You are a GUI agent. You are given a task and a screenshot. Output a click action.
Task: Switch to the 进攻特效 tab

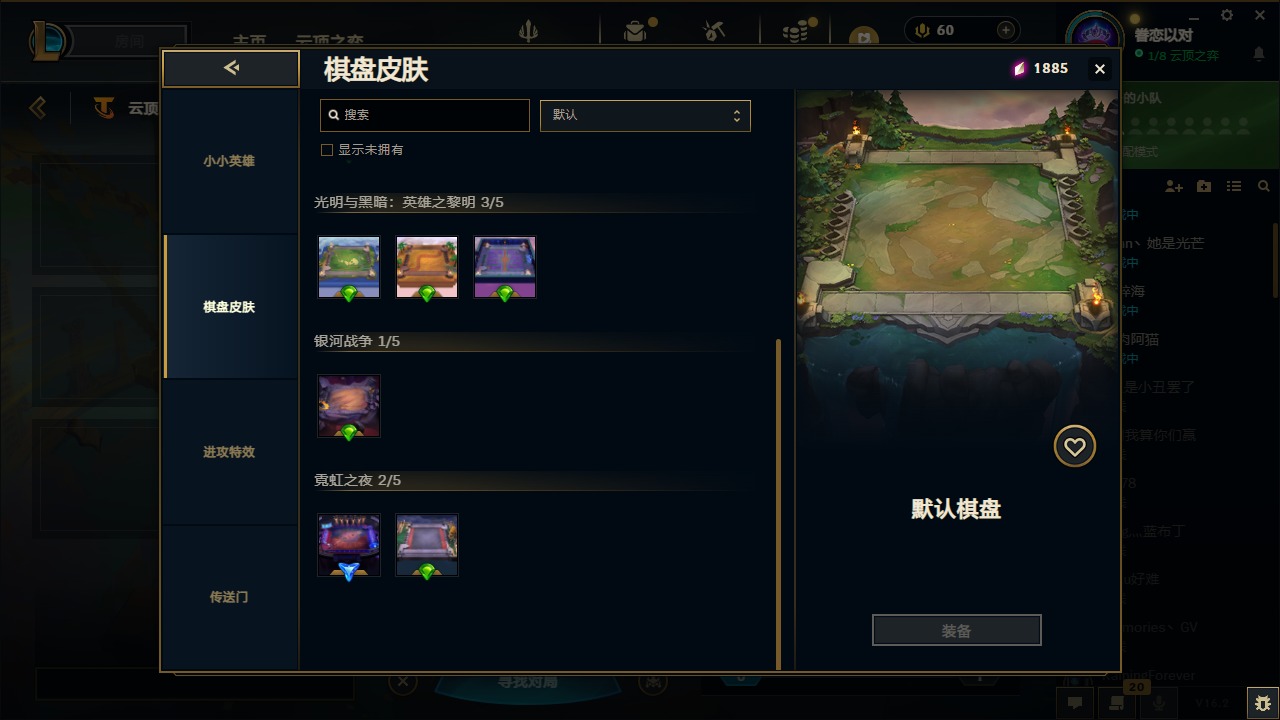[x=229, y=452]
